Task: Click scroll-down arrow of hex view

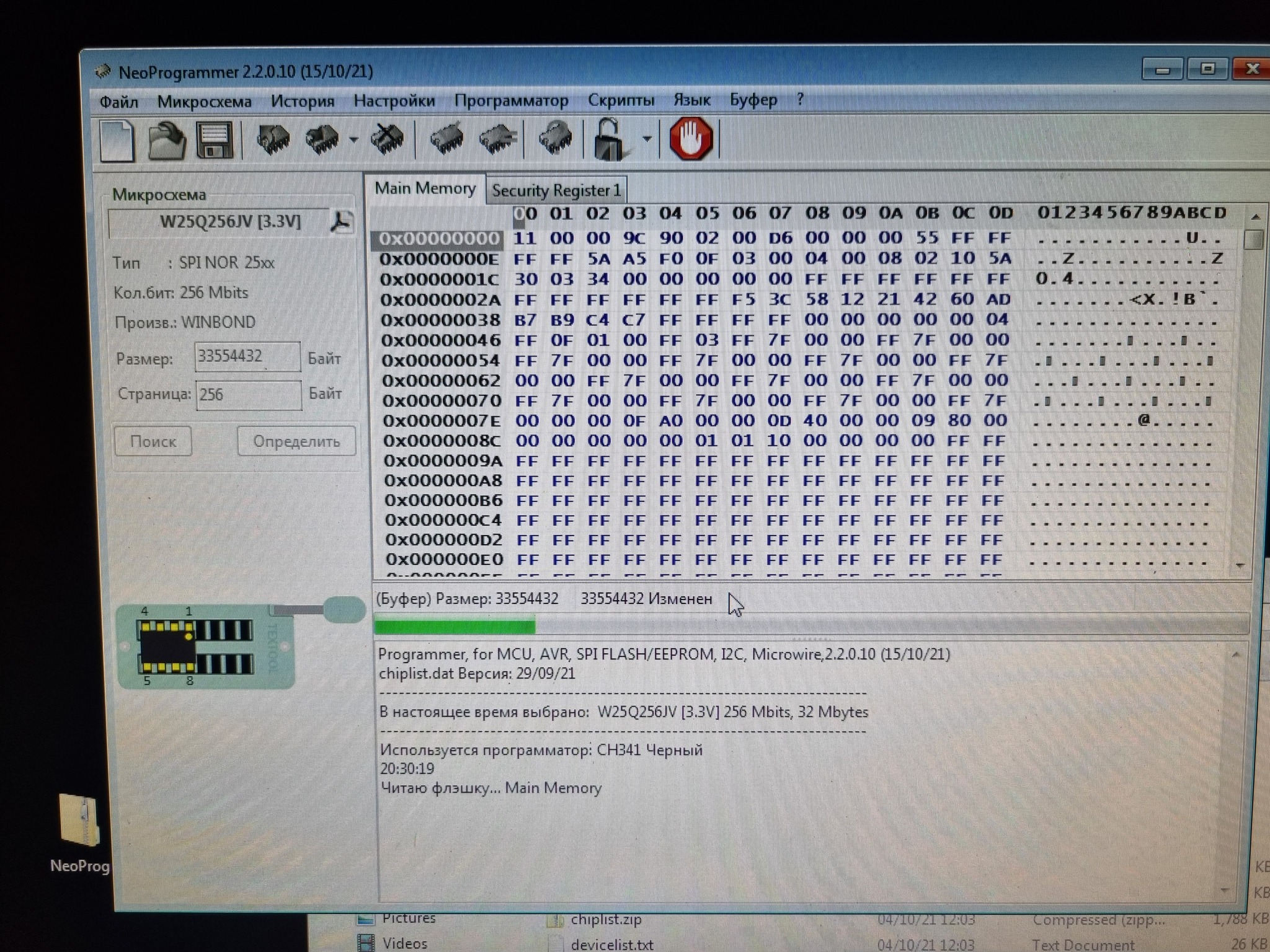Action: point(1240,565)
